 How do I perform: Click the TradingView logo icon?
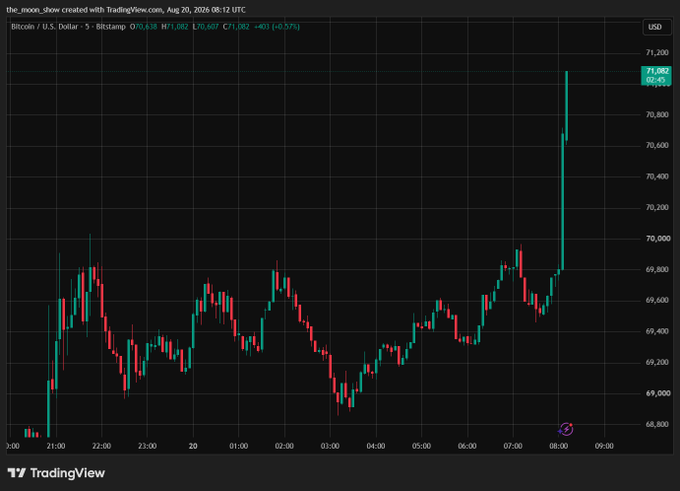pos(17,472)
